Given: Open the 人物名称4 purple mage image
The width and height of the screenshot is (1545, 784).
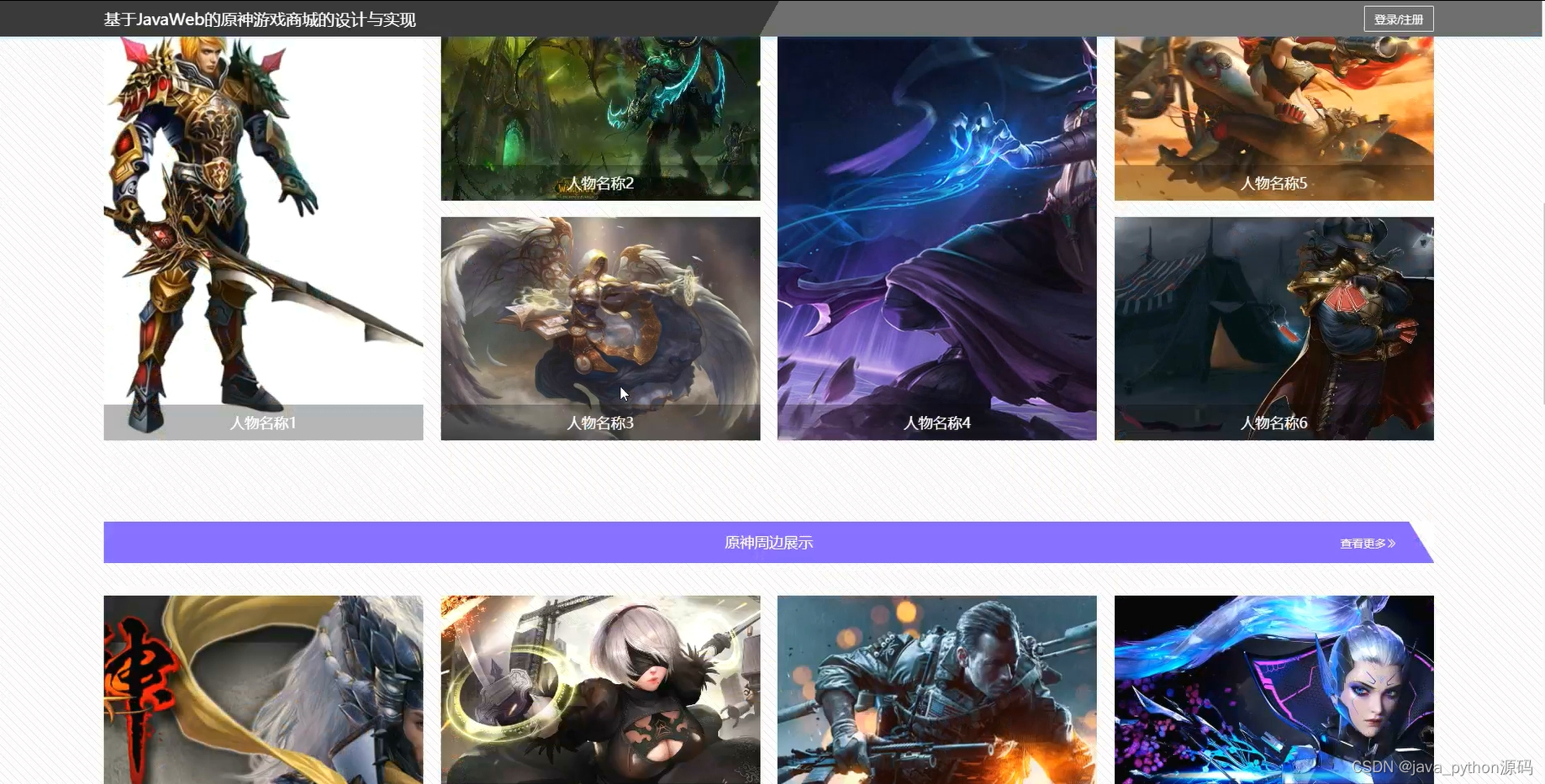Looking at the screenshot, I should pos(936,238).
